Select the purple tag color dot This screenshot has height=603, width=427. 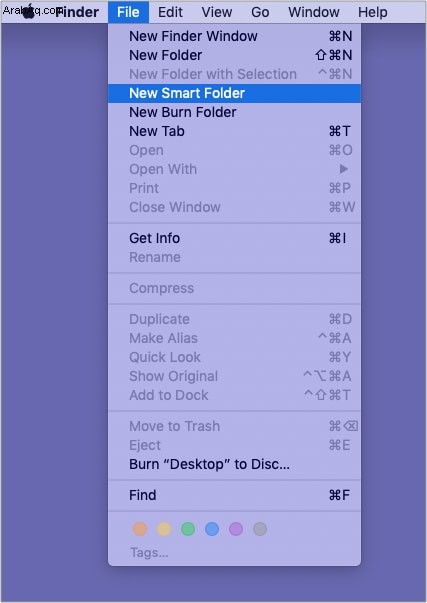pos(236,529)
